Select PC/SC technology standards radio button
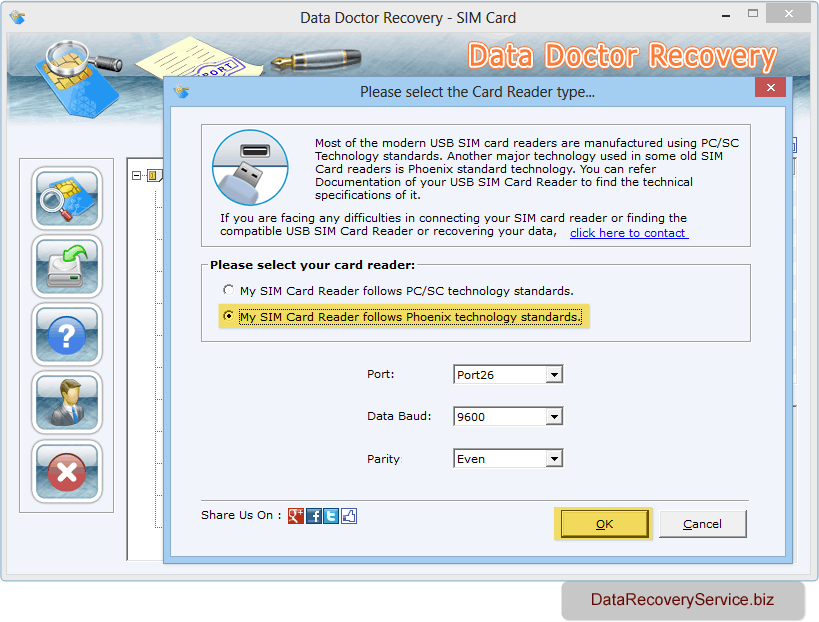Screen dimensions: 819x622 point(228,290)
